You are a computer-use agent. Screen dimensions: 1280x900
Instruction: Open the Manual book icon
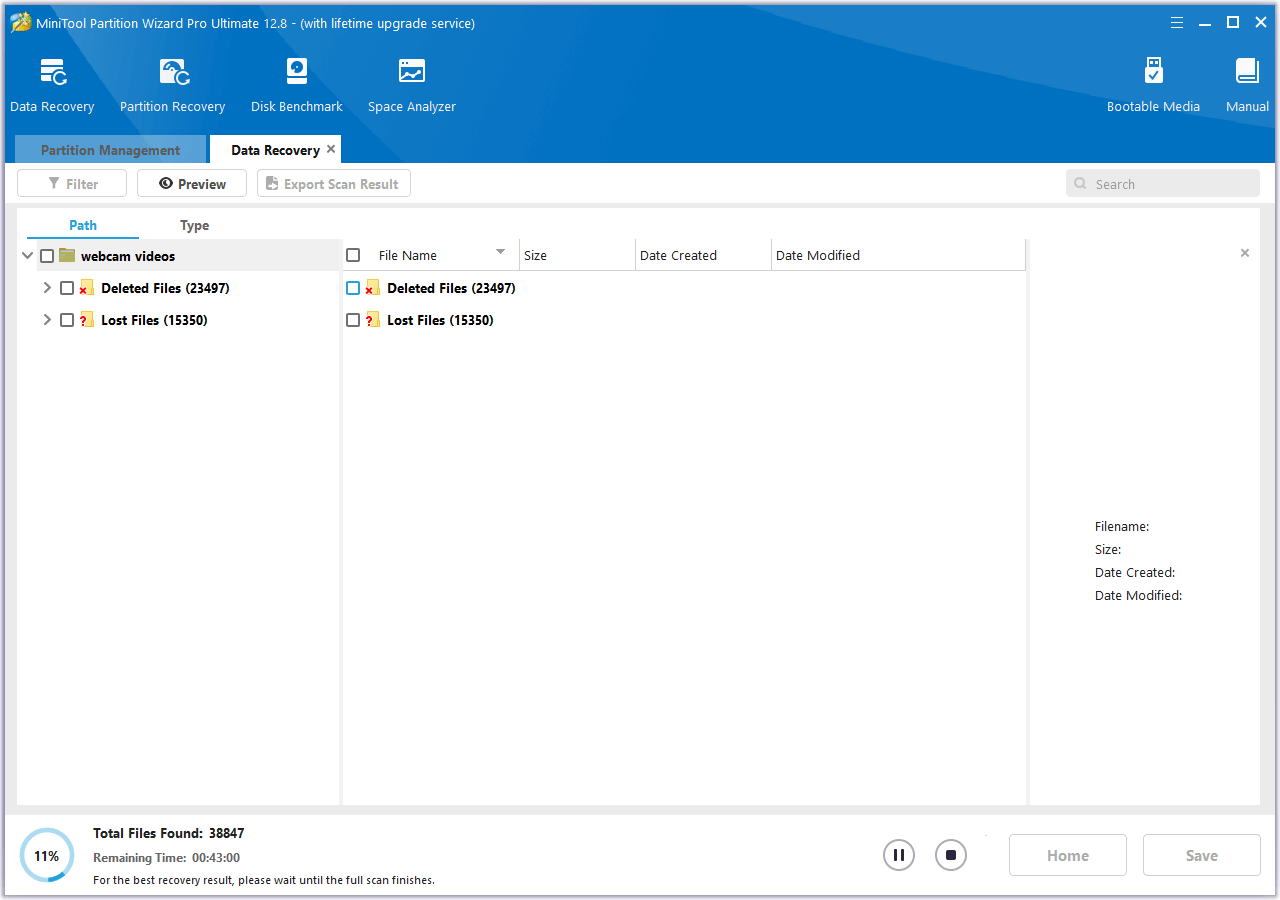(1247, 72)
